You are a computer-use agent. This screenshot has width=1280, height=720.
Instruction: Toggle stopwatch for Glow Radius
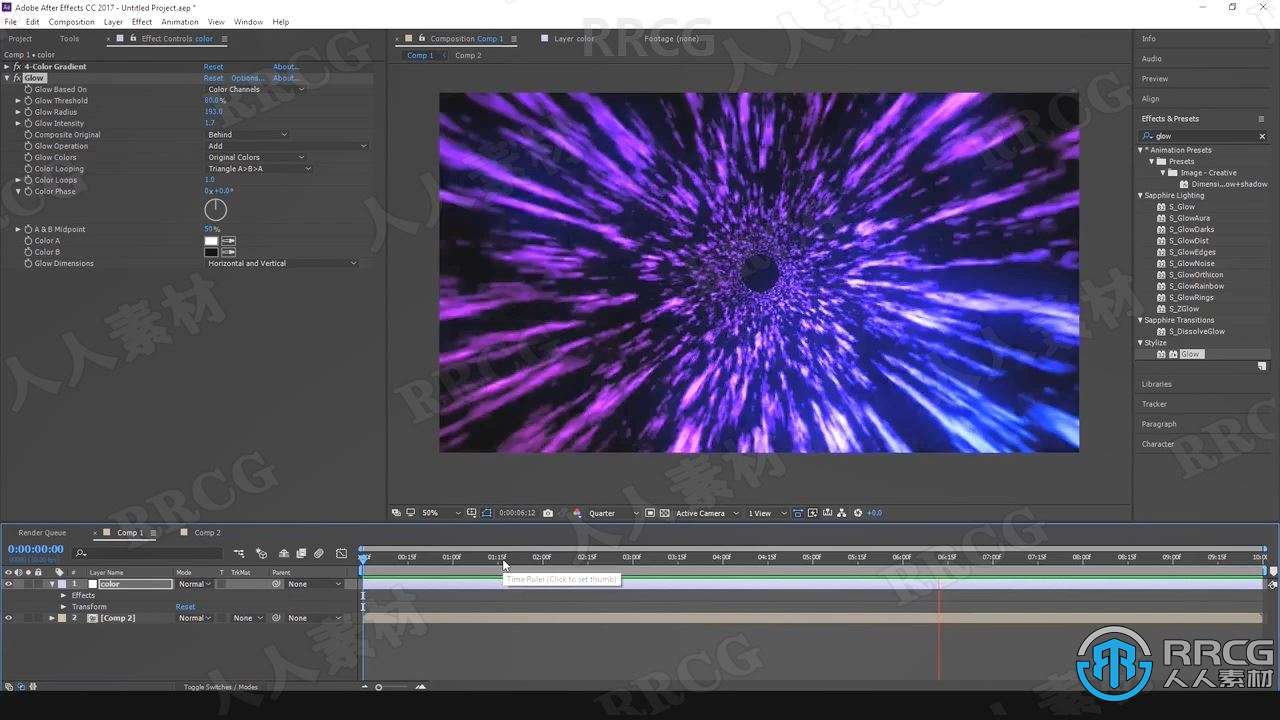[x=28, y=112]
